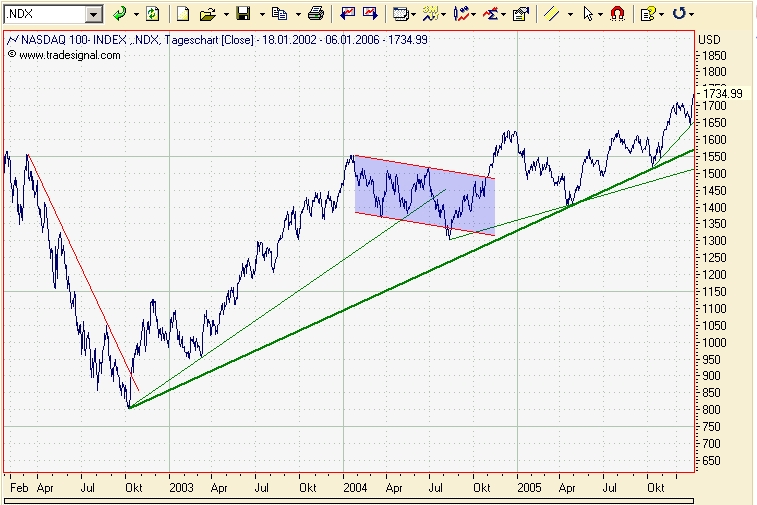Click the 1850 price axis label
The height and width of the screenshot is (505, 757).
coord(714,56)
